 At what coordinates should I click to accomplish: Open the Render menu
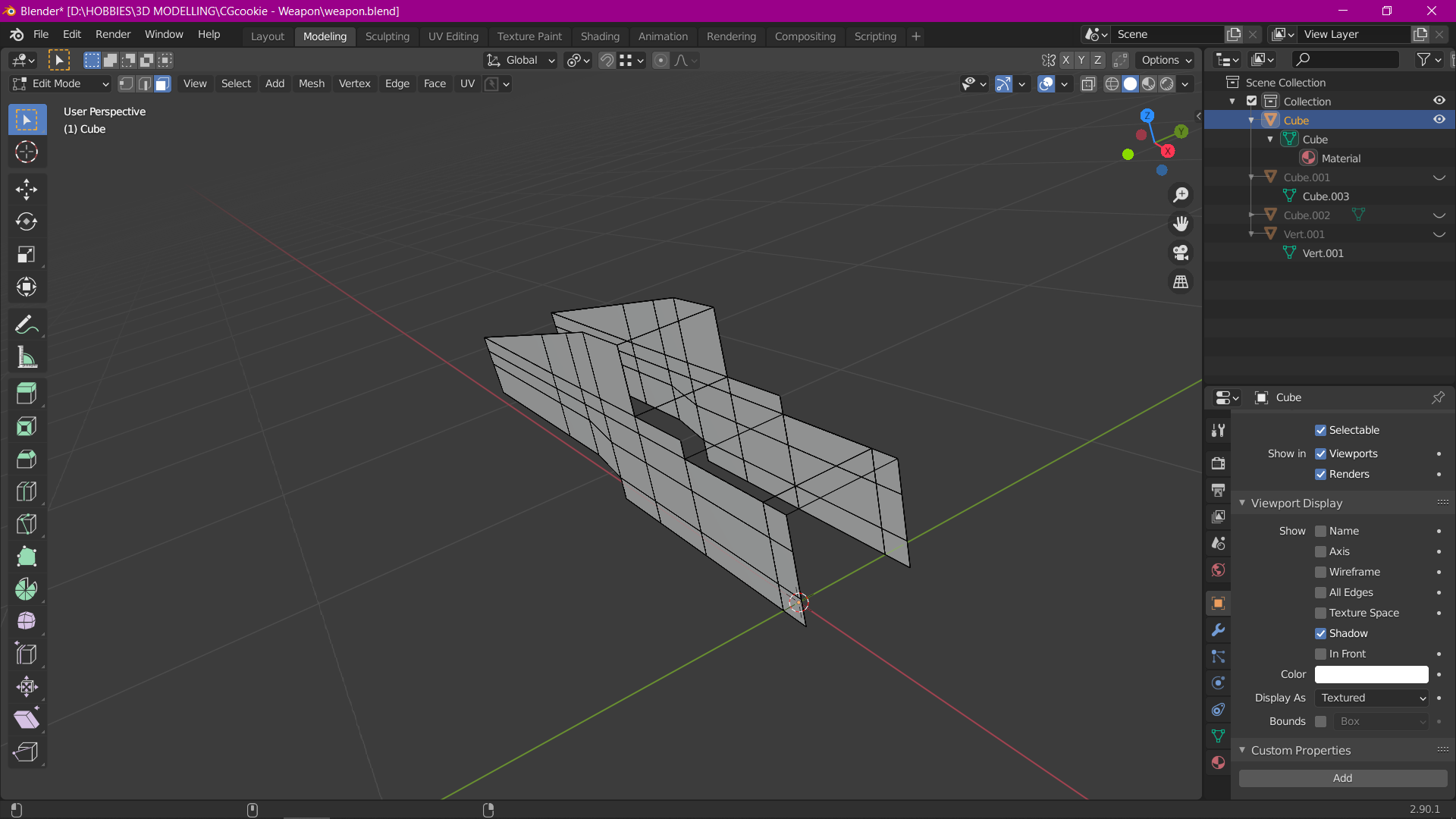pyautogui.click(x=113, y=35)
